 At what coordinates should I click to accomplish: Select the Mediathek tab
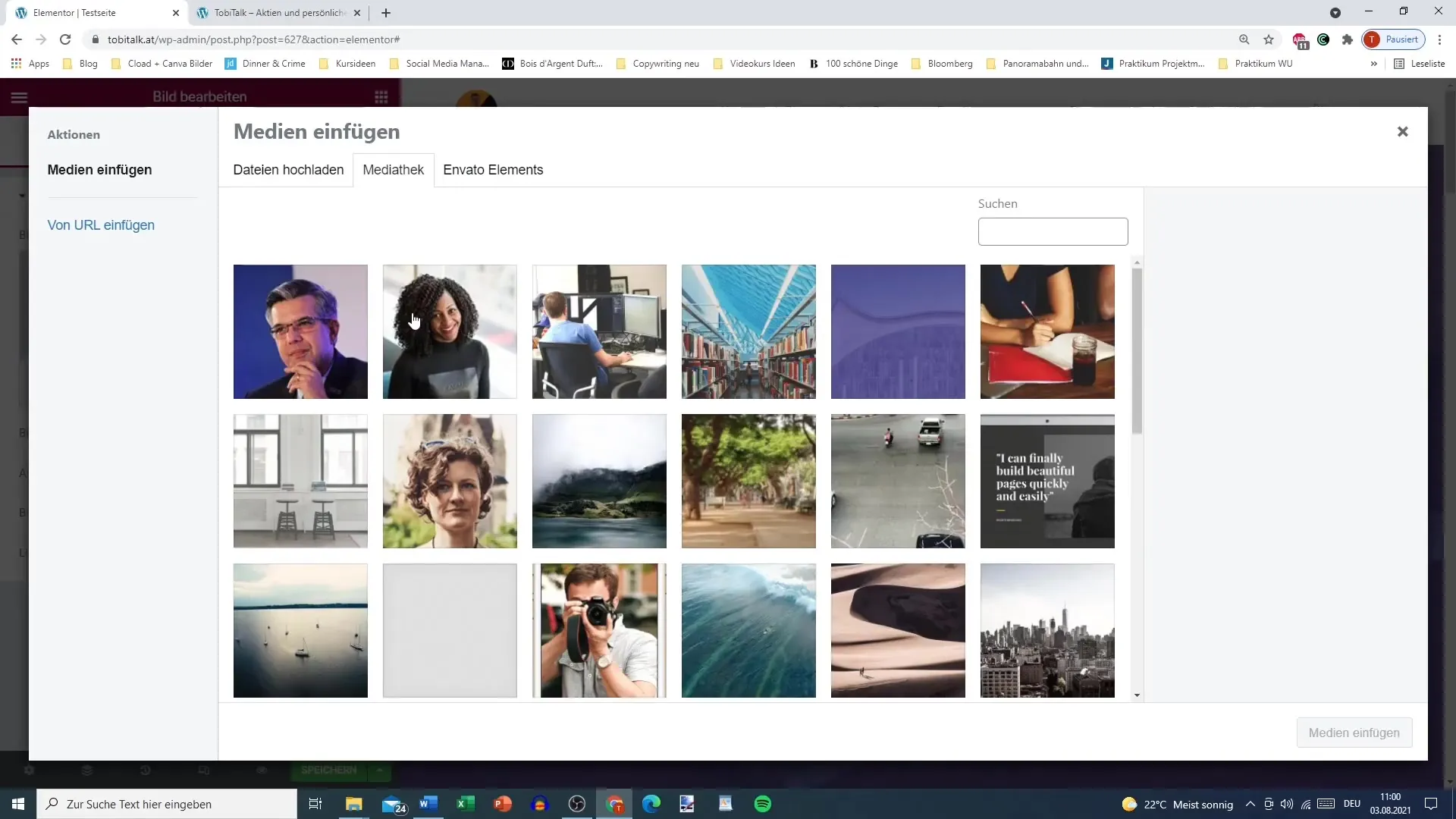pyautogui.click(x=393, y=170)
